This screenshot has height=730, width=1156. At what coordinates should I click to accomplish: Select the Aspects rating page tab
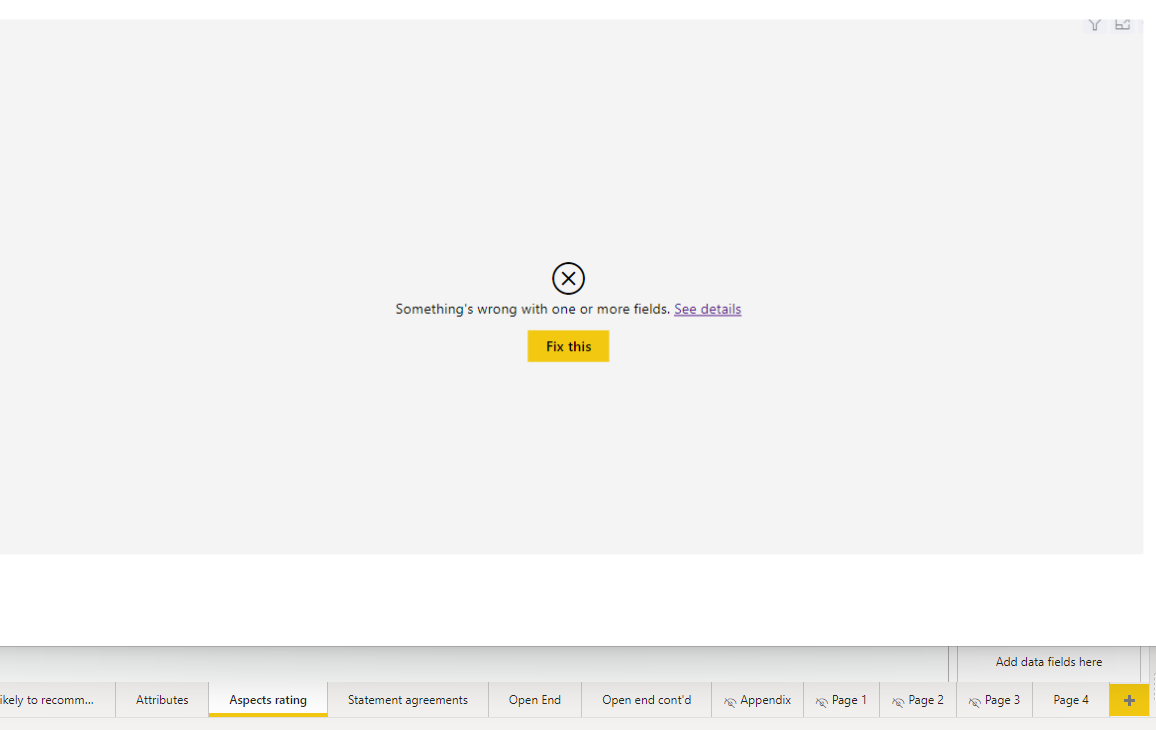(x=268, y=700)
